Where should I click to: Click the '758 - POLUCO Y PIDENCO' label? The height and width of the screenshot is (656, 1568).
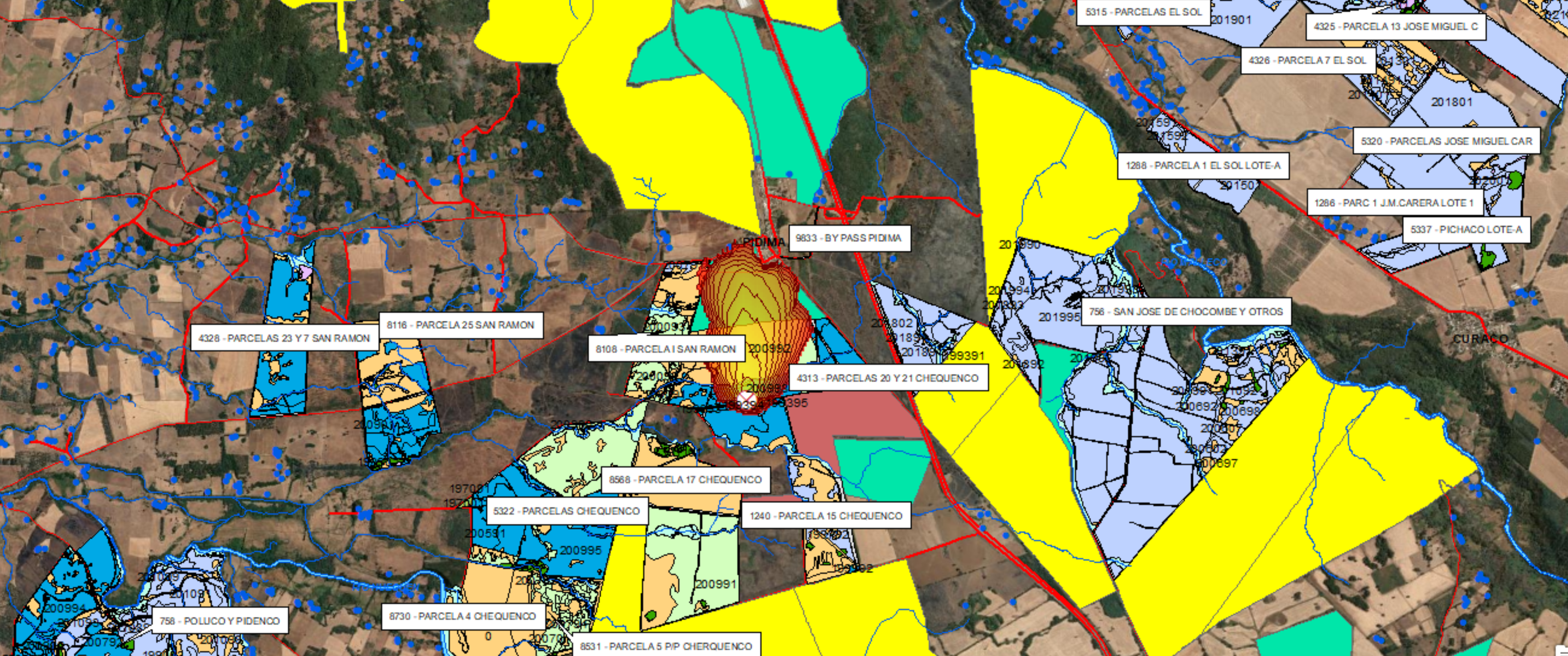(220, 621)
